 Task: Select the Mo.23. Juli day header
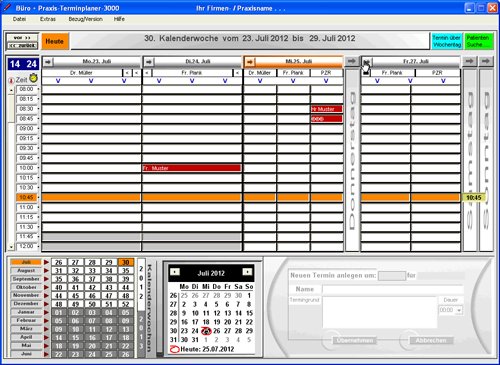coord(97,61)
